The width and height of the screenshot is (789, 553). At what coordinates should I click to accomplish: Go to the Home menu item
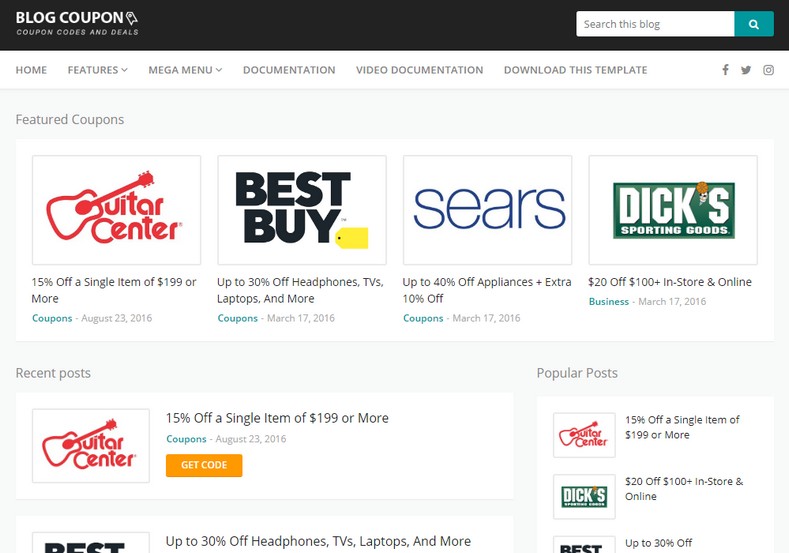(x=31, y=70)
